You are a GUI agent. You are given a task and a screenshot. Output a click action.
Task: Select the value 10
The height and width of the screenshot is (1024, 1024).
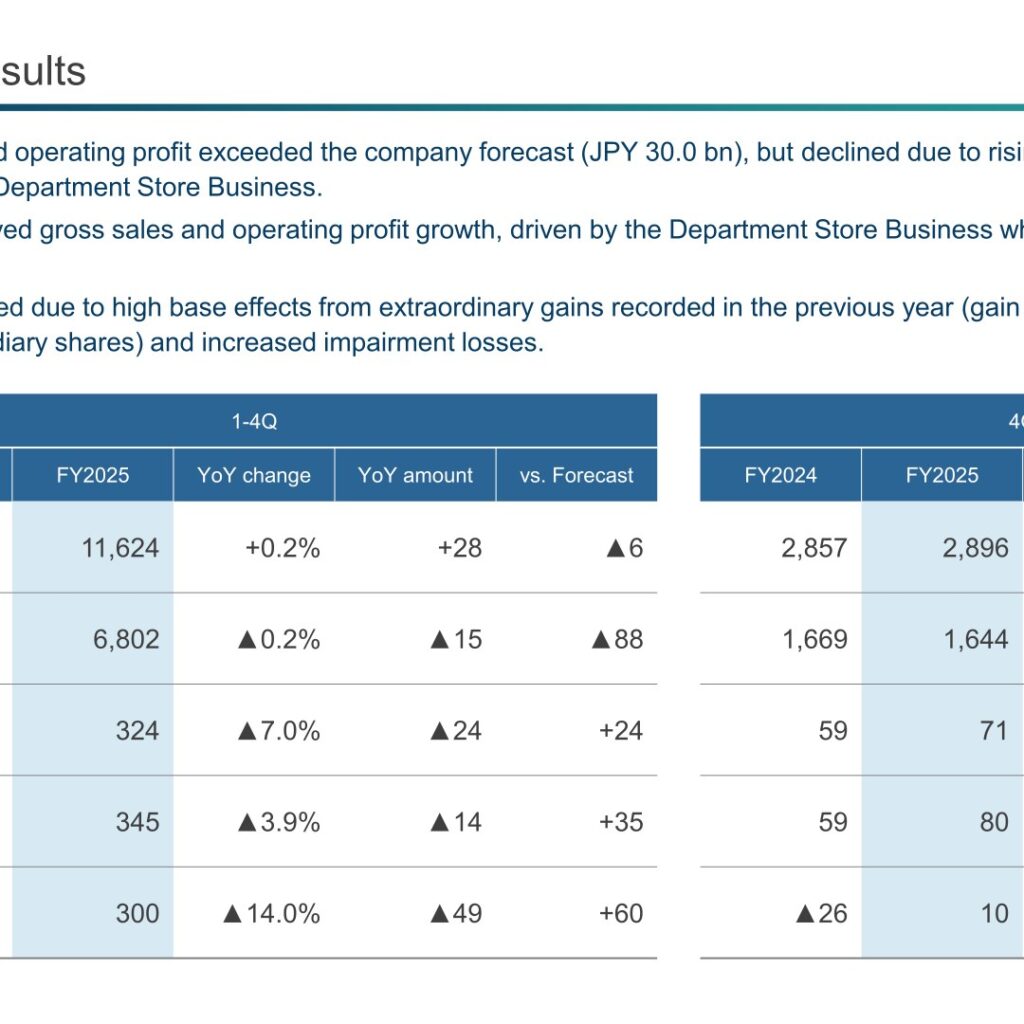point(995,914)
